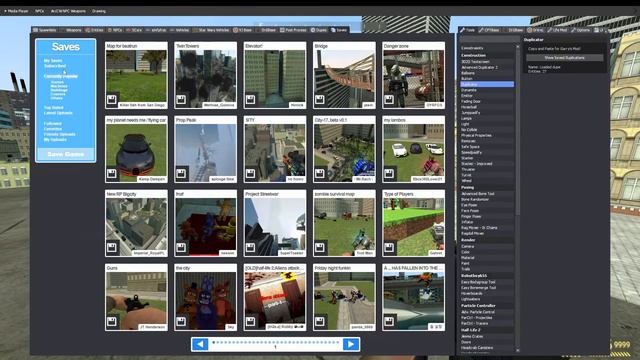Click Show Saved Duplications button
Viewport: 640px width, 360px height.
pos(564,58)
